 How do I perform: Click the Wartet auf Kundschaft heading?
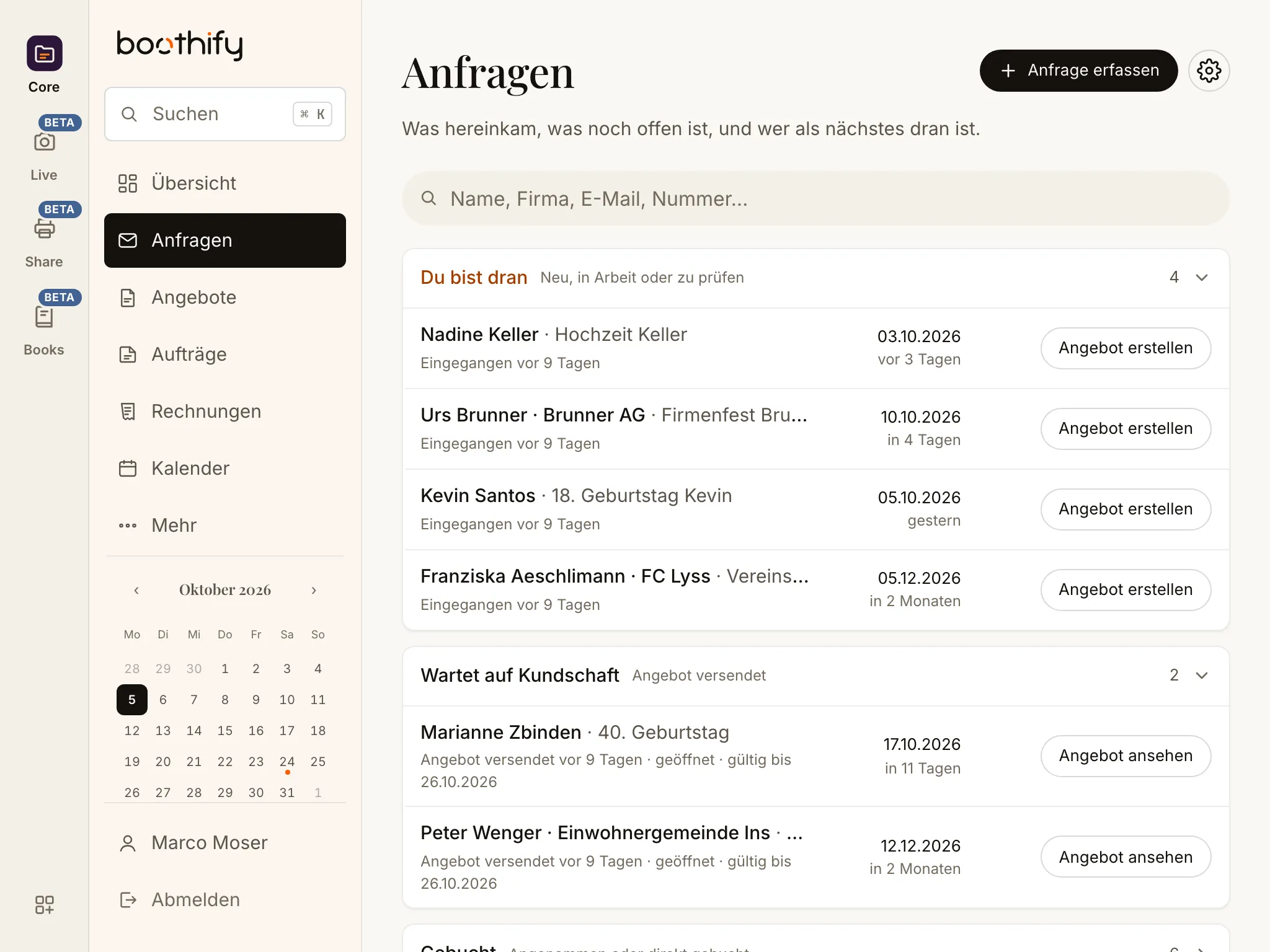[520, 676]
